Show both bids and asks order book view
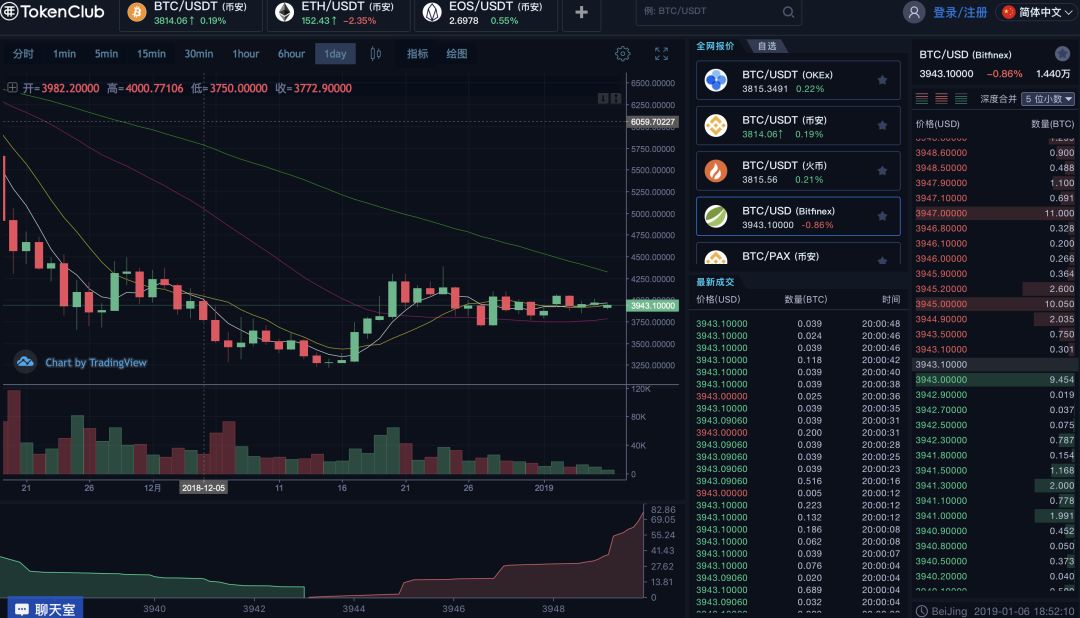 click(922, 99)
